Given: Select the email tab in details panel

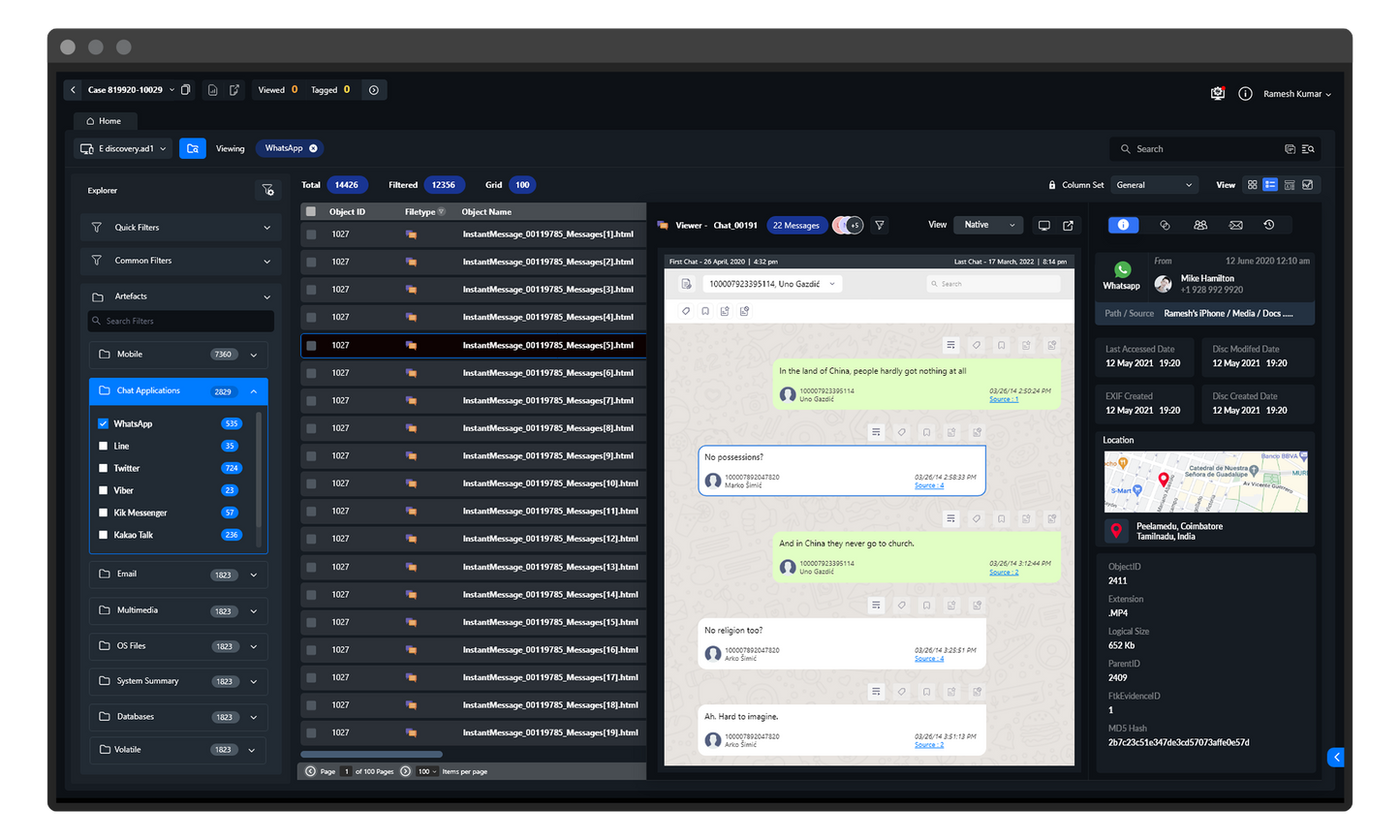Looking at the screenshot, I should click(x=1235, y=225).
